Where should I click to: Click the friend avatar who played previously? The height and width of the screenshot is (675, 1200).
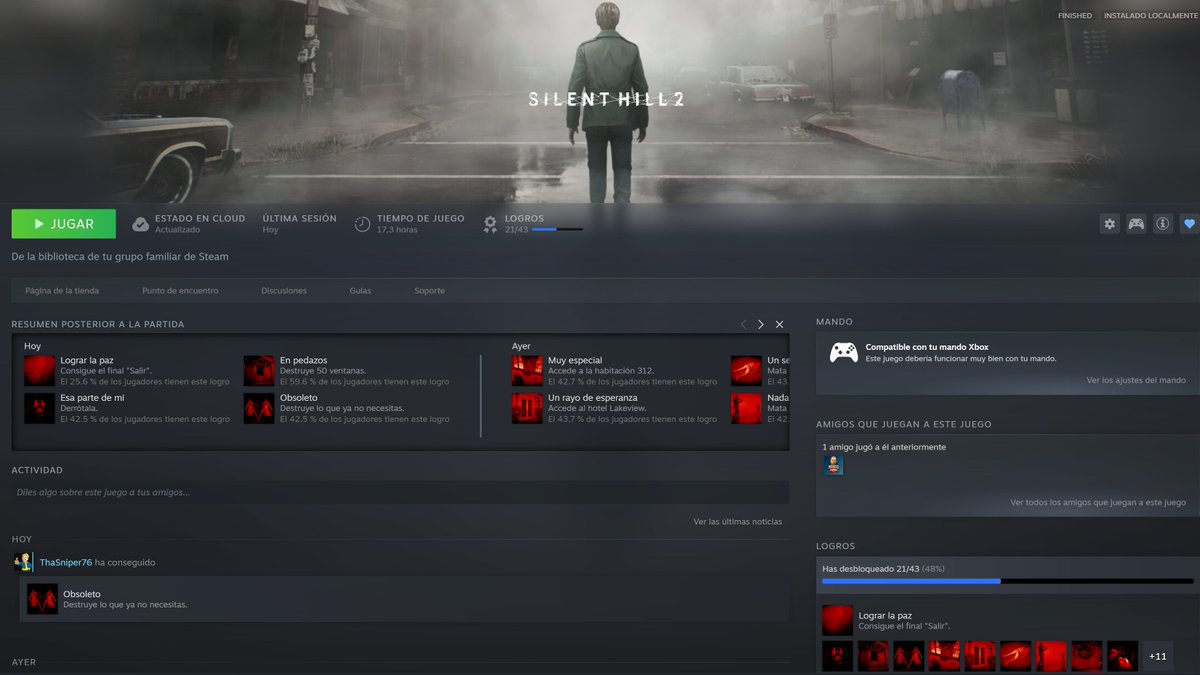tap(833, 465)
